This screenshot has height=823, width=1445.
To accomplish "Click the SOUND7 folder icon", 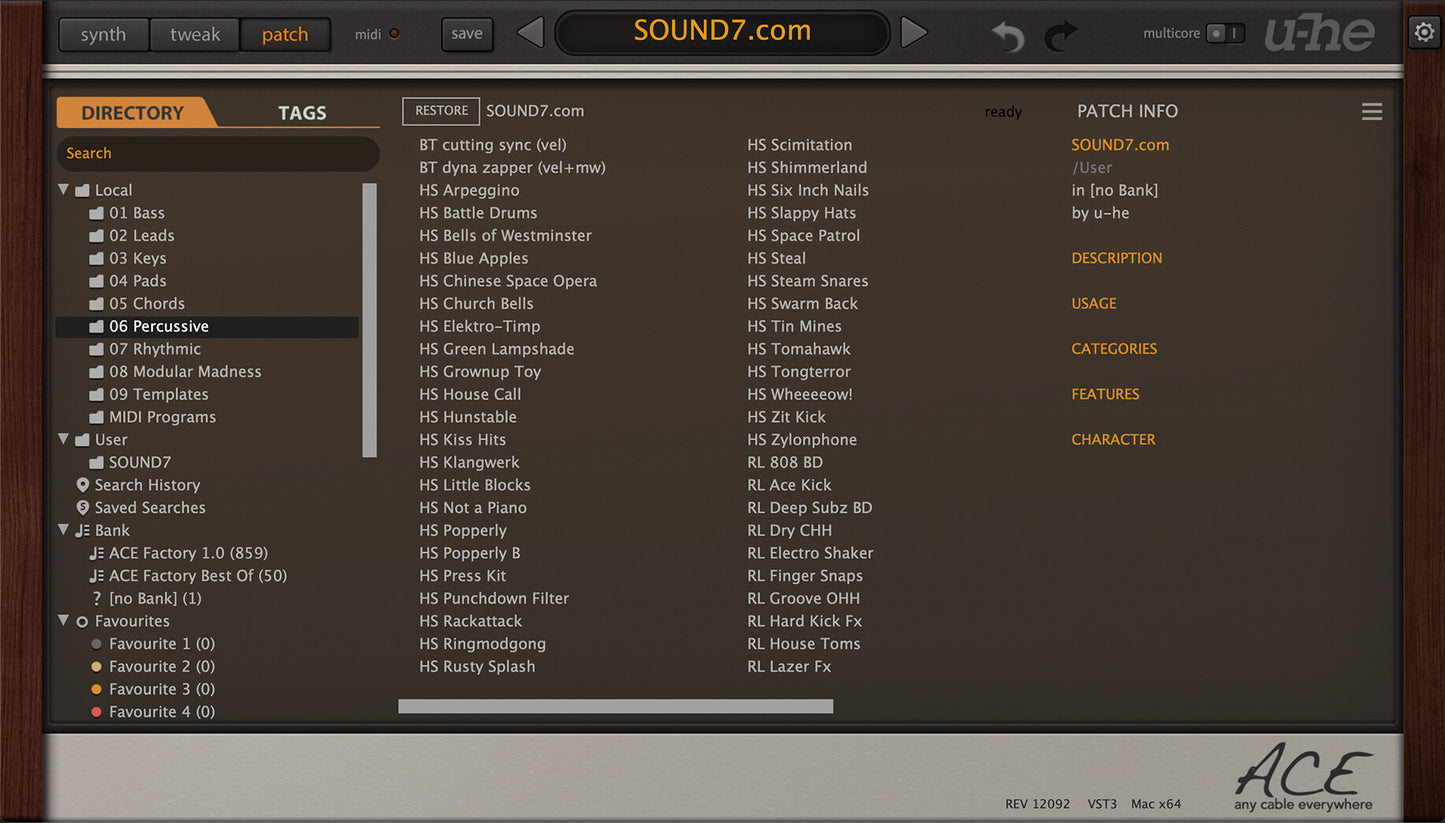I will click(x=96, y=462).
